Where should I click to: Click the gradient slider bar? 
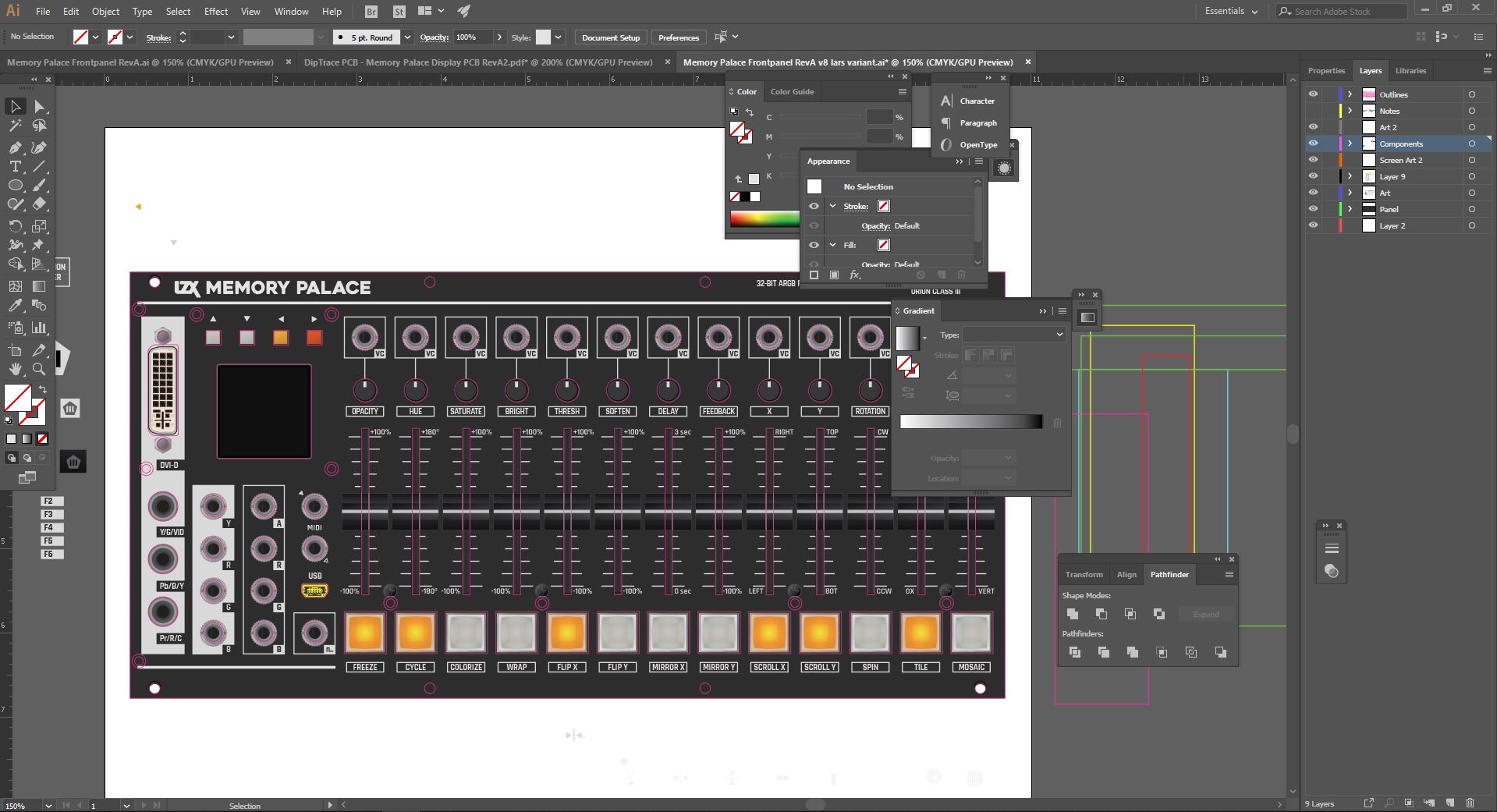[x=971, y=421]
